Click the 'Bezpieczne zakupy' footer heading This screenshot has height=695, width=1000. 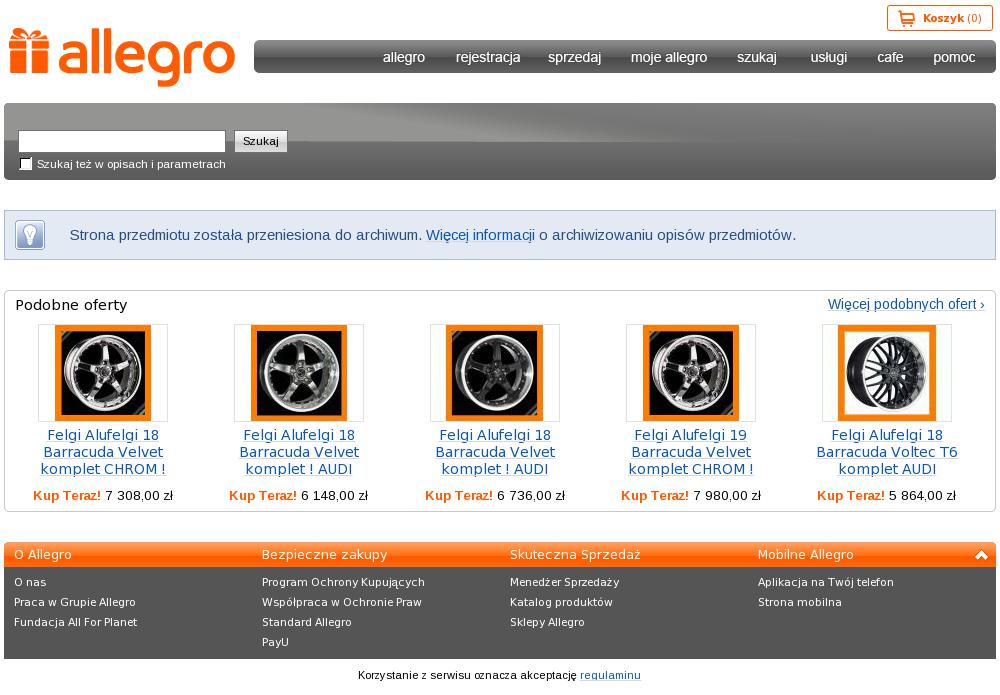[x=325, y=555]
